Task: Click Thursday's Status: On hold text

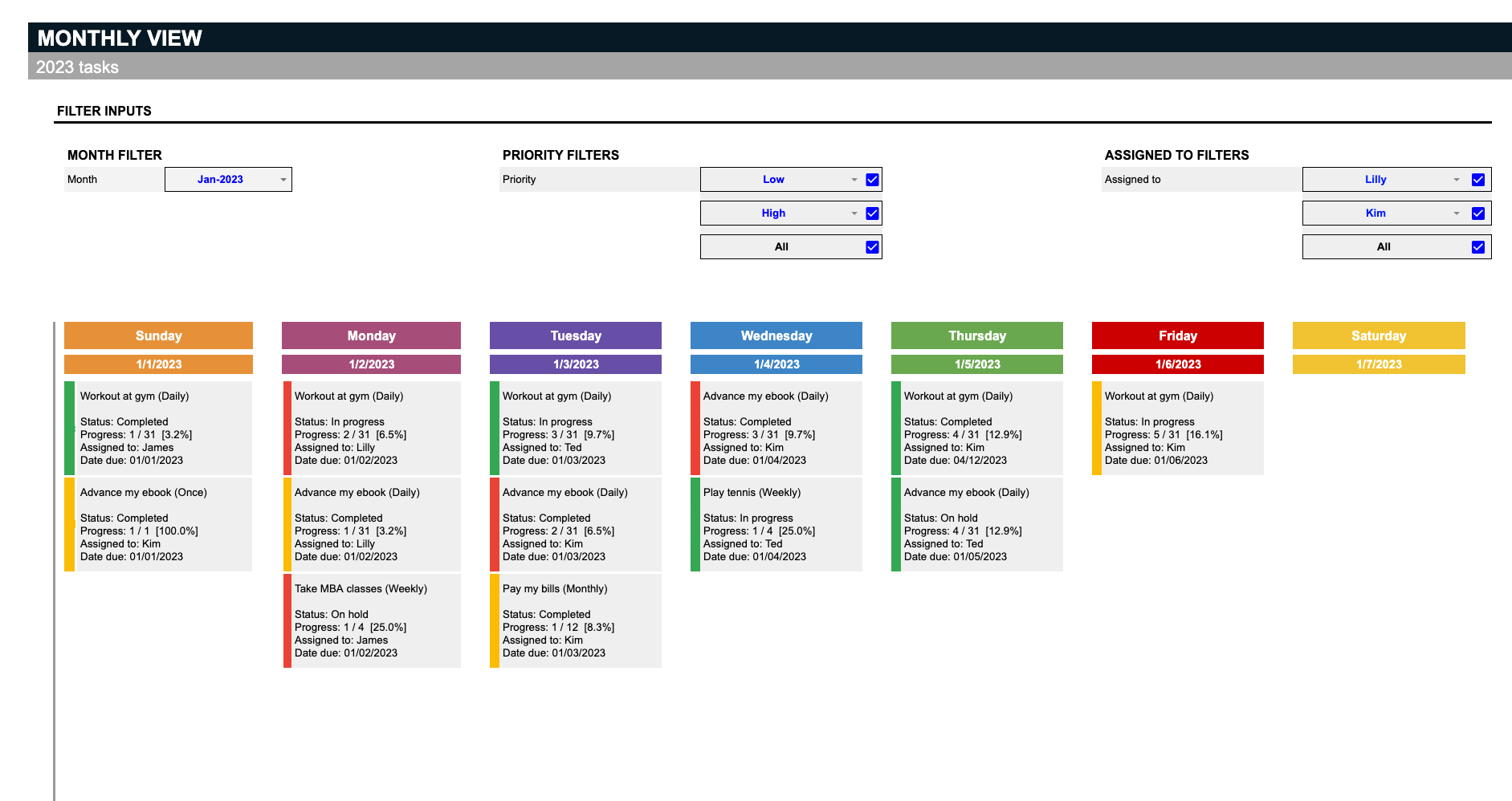Action: tap(940, 518)
